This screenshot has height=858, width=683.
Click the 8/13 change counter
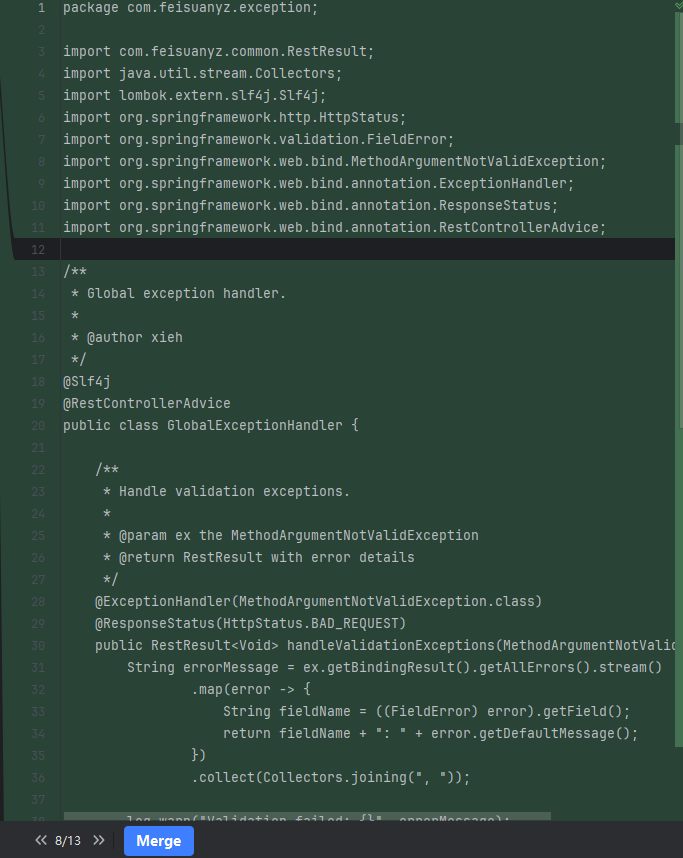click(x=68, y=841)
